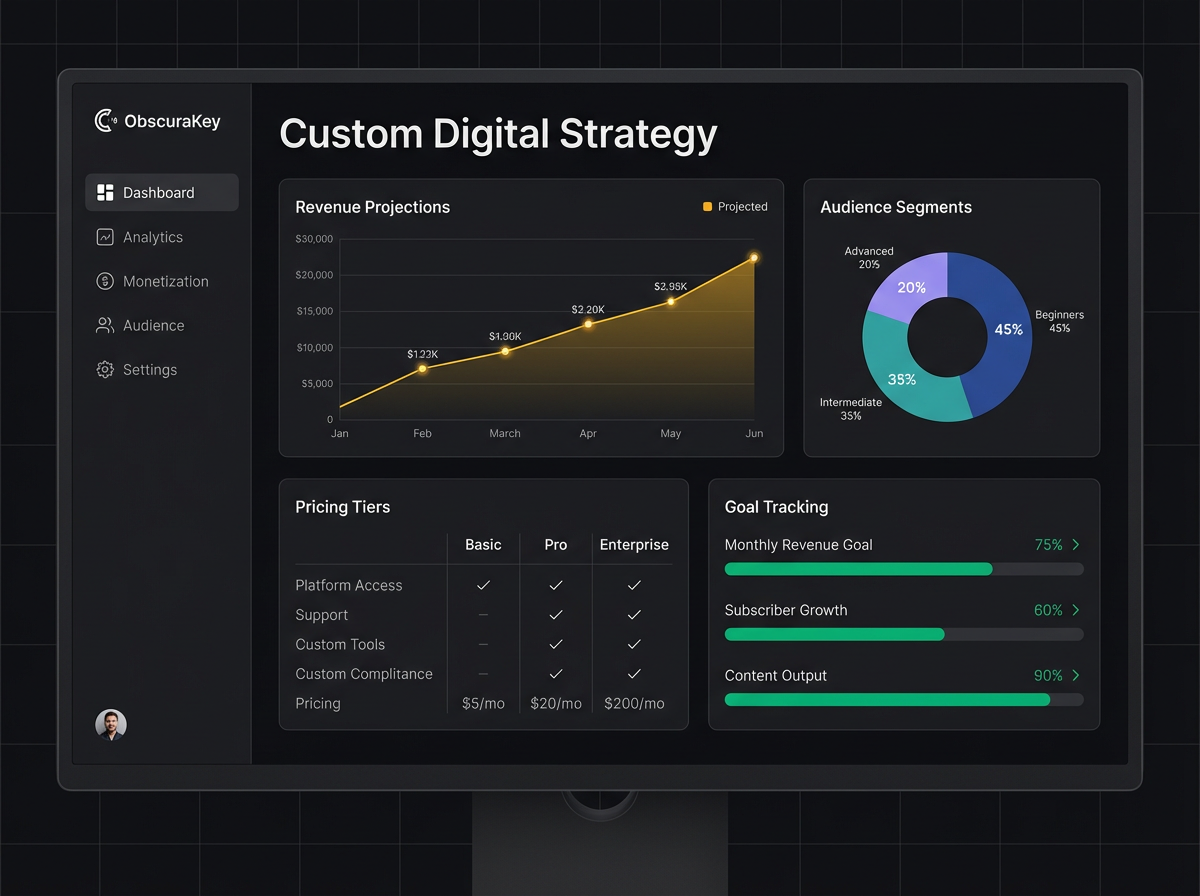
Task: Toggle the Pro Support checkmark
Action: 556,614
